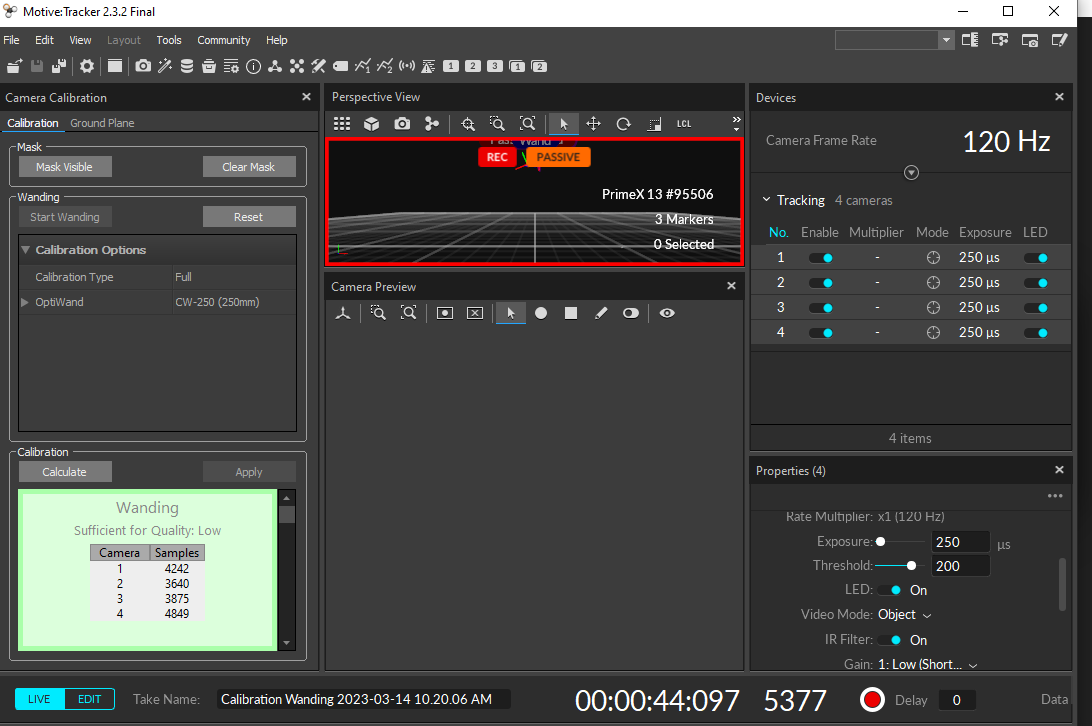Image resolution: width=1092 pixels, height=726 pixels.
Task: Click the Calculate calibration button
Action: 64,472
